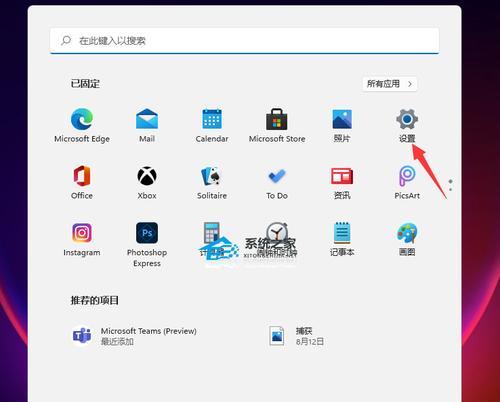The image size is (500, 402).
Task: Open Microsoft To Do
Action: pyautogui.click(x=277, y=182)
